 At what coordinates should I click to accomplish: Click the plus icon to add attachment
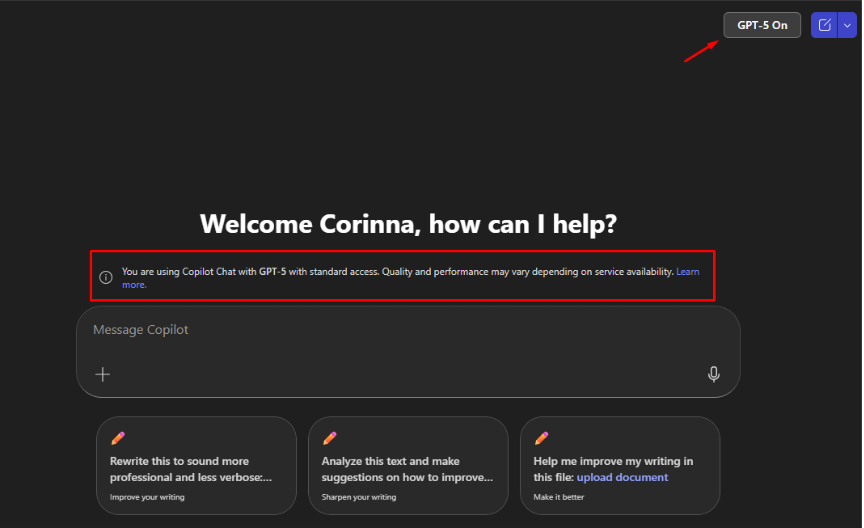tap(102, 374)
